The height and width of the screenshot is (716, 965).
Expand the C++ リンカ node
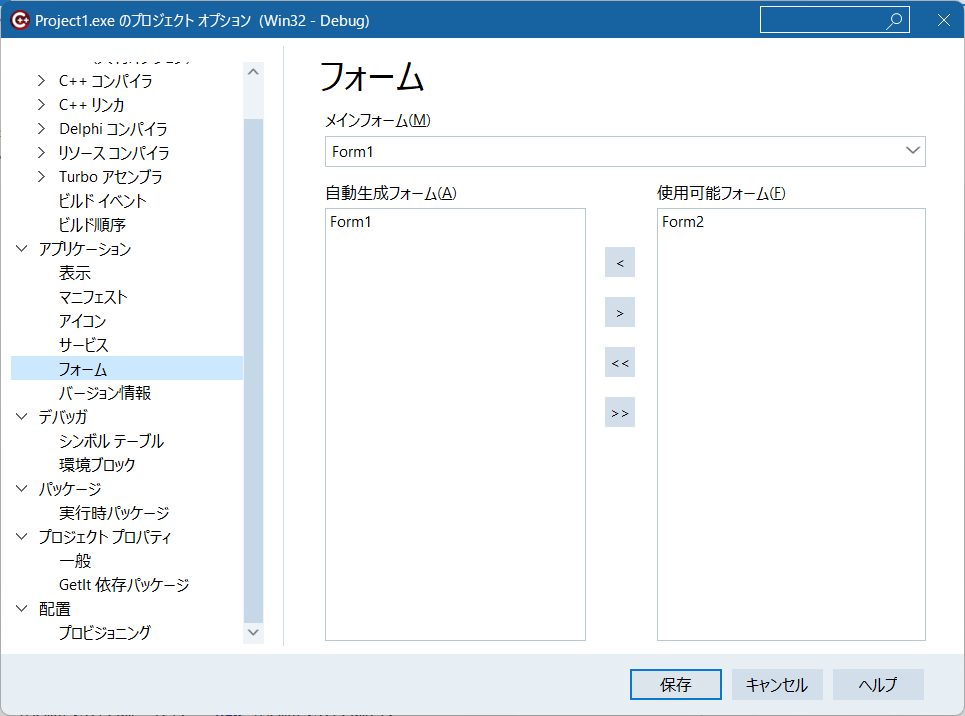coord(41,105)
